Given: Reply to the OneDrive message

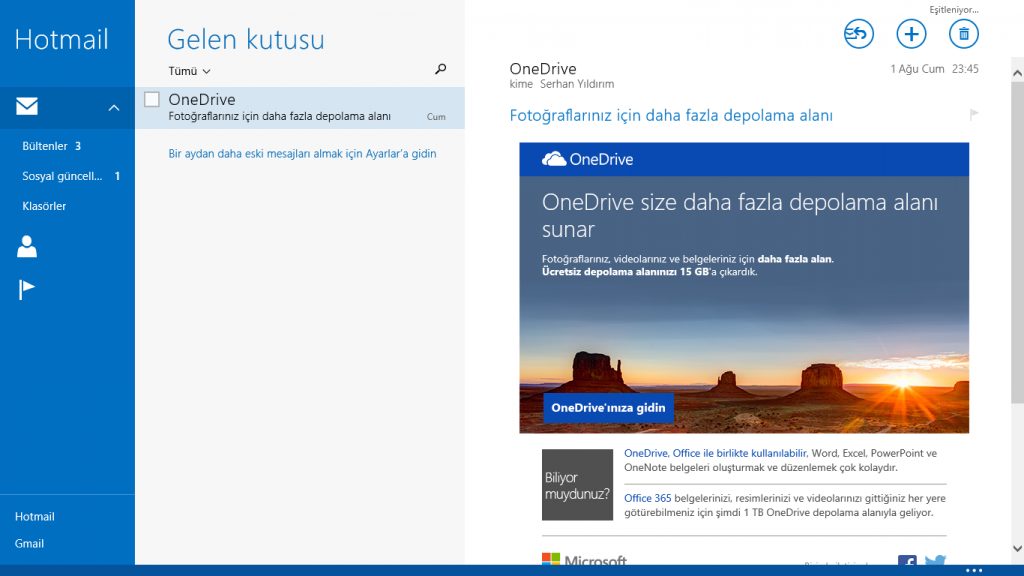Looking at the screenshot, I should coord(859,34).
